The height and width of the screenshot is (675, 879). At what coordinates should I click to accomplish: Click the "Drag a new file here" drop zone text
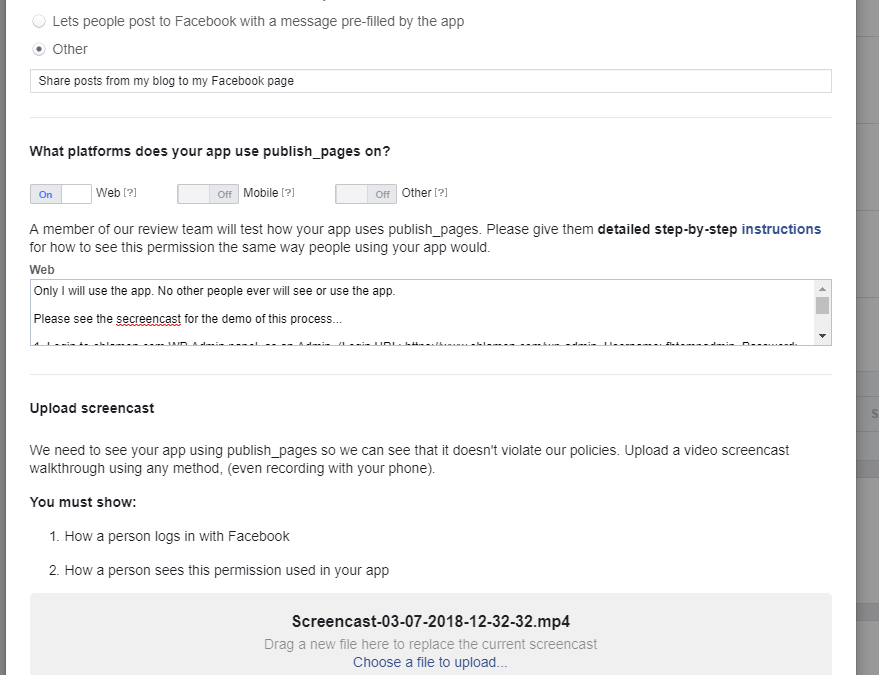tap(431, 644)
